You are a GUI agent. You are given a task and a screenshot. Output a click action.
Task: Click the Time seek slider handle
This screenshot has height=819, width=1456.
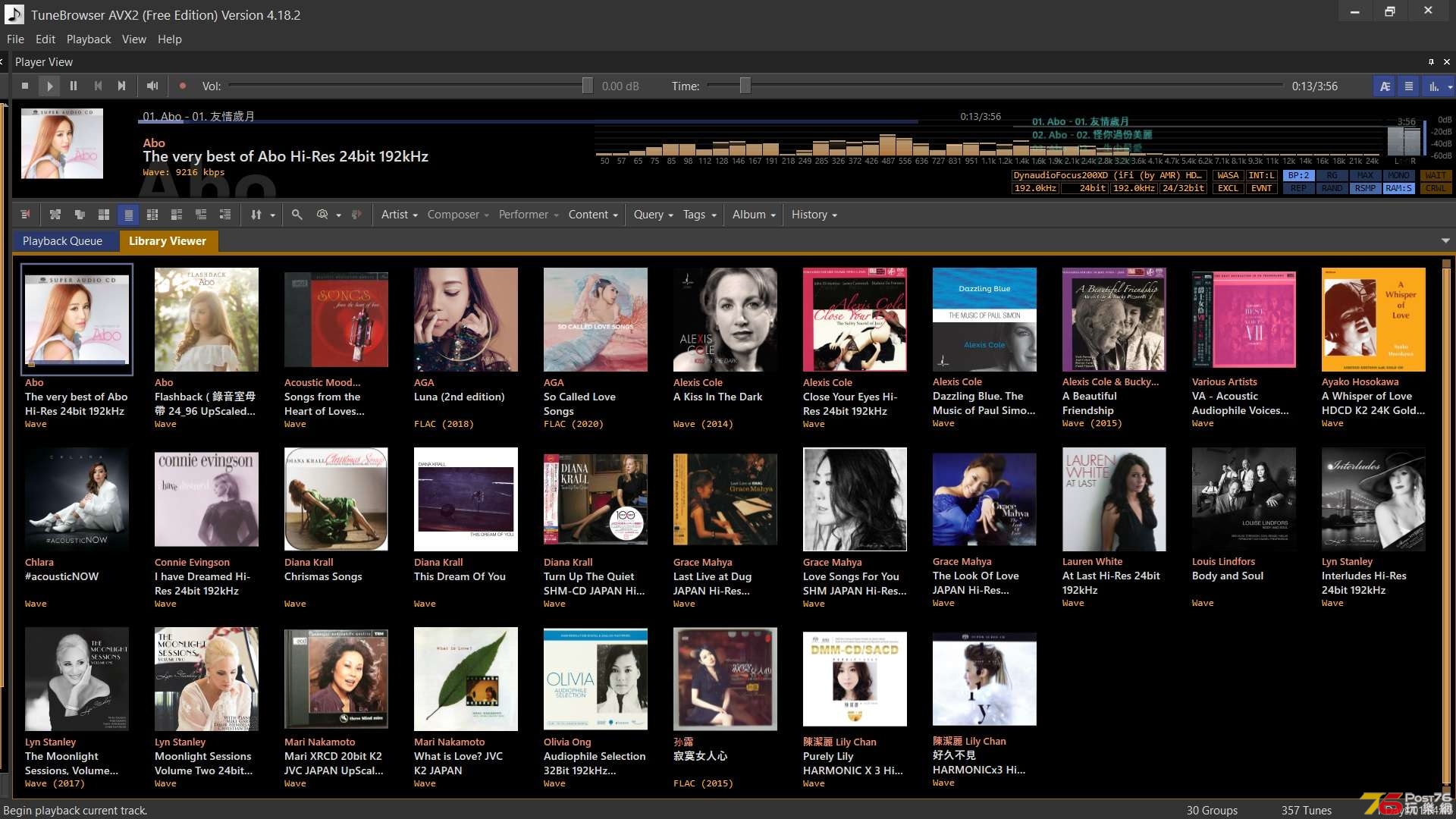(x=745, y=86)
